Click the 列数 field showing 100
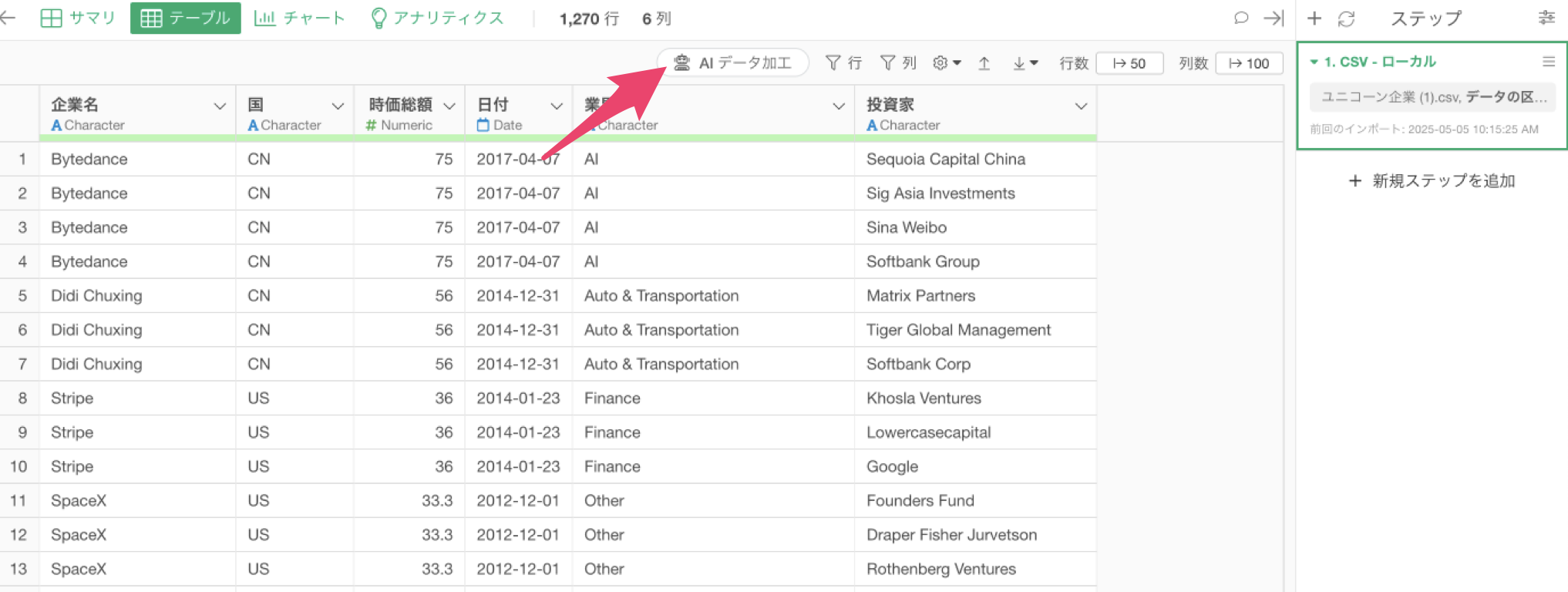Image resolution: width=1568 pixels, height=592 pixels. pos(1249,63)
